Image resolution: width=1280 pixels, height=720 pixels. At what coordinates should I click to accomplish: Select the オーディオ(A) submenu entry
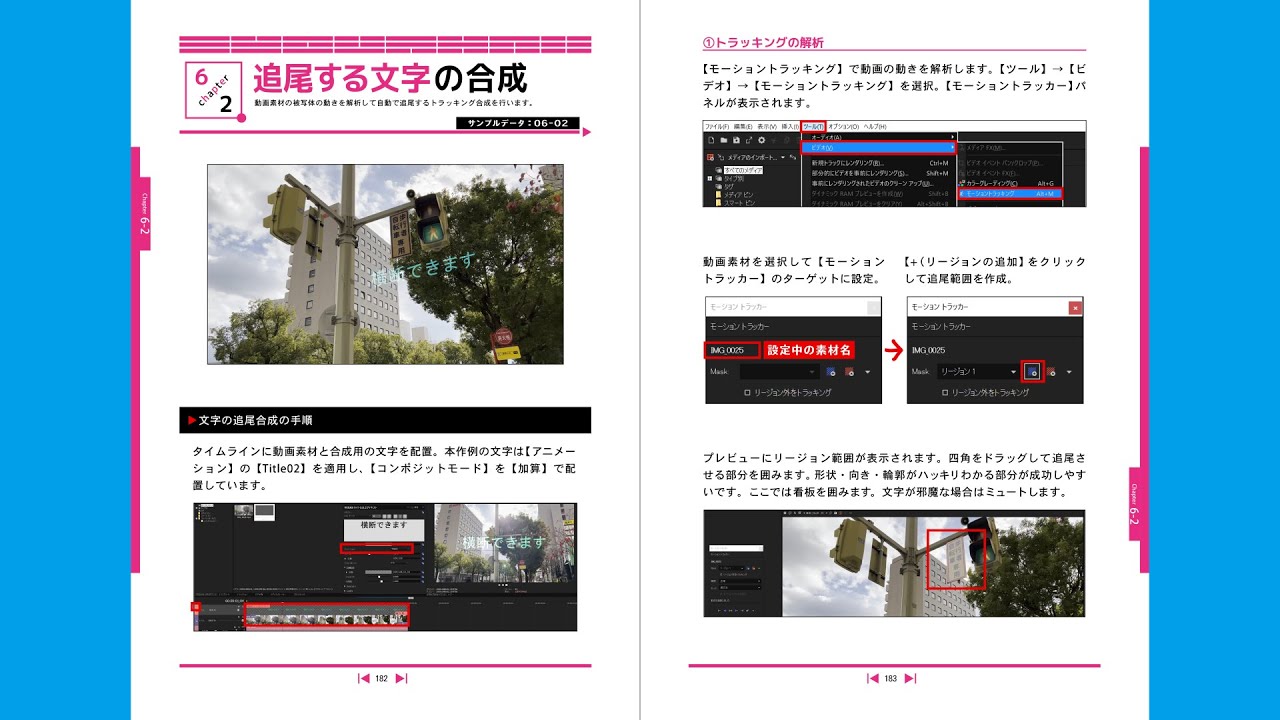tap(879, 137)
